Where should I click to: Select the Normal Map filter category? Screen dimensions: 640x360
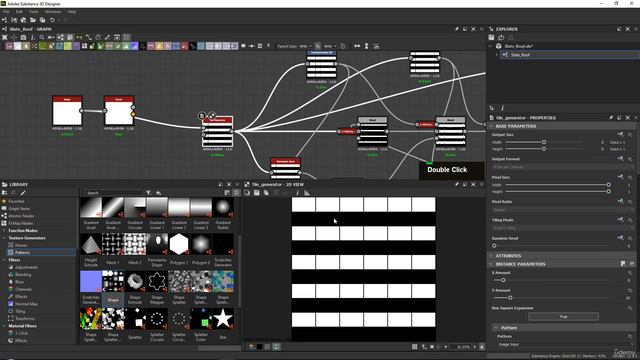tap(26, 304)
